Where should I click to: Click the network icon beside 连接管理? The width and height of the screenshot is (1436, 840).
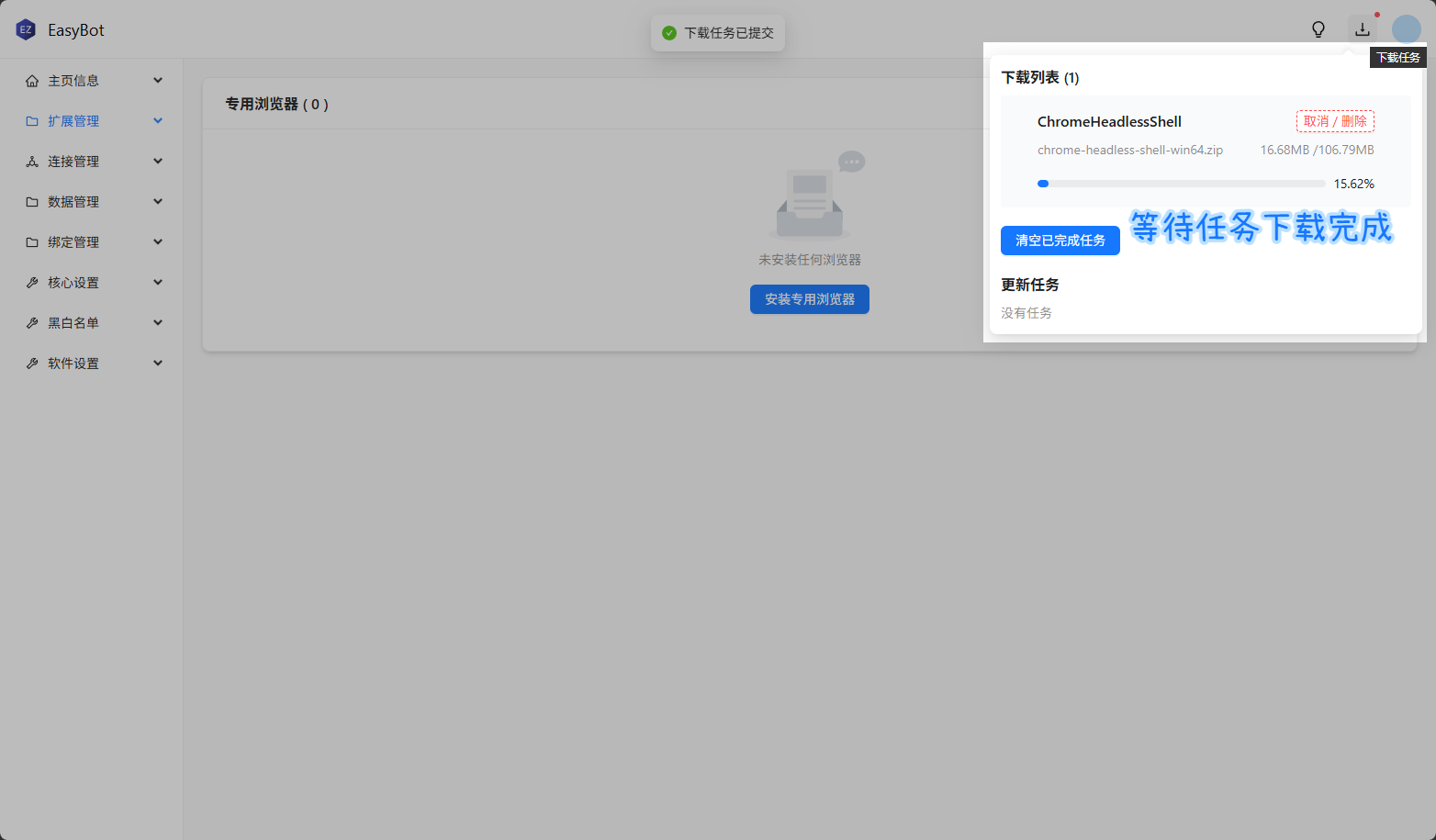(32, 162)
